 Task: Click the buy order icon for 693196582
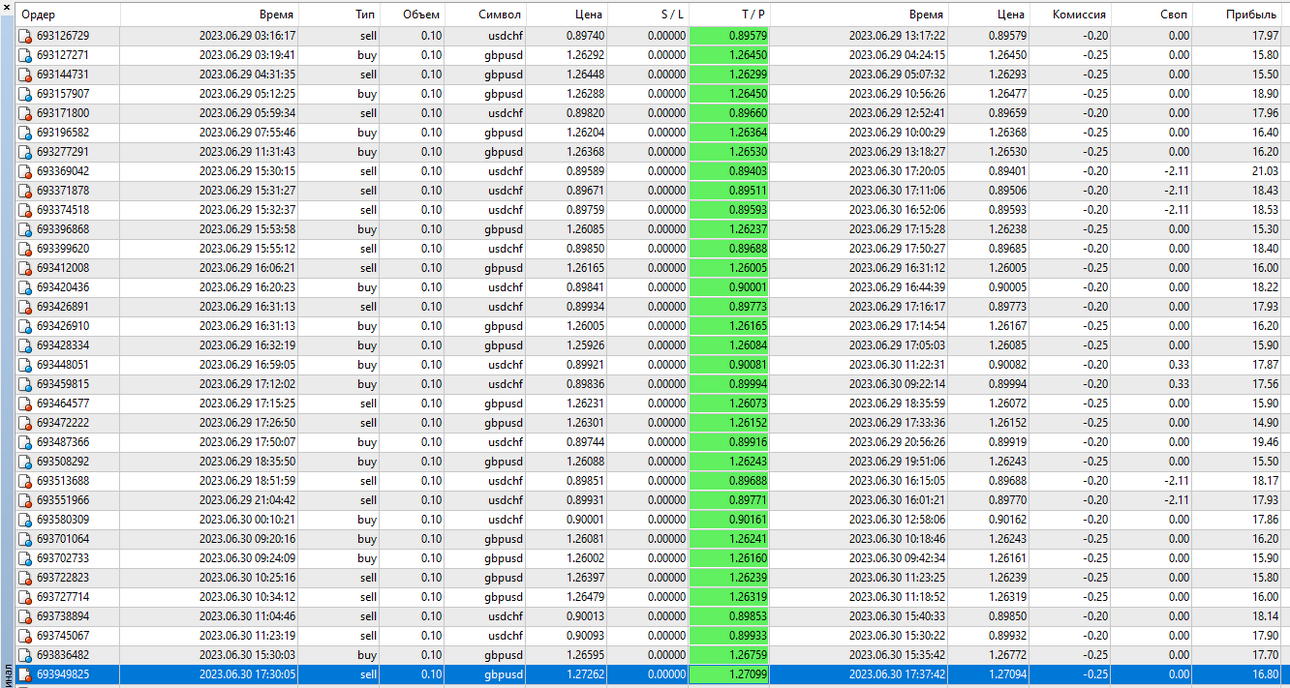(x=26, y=132)
